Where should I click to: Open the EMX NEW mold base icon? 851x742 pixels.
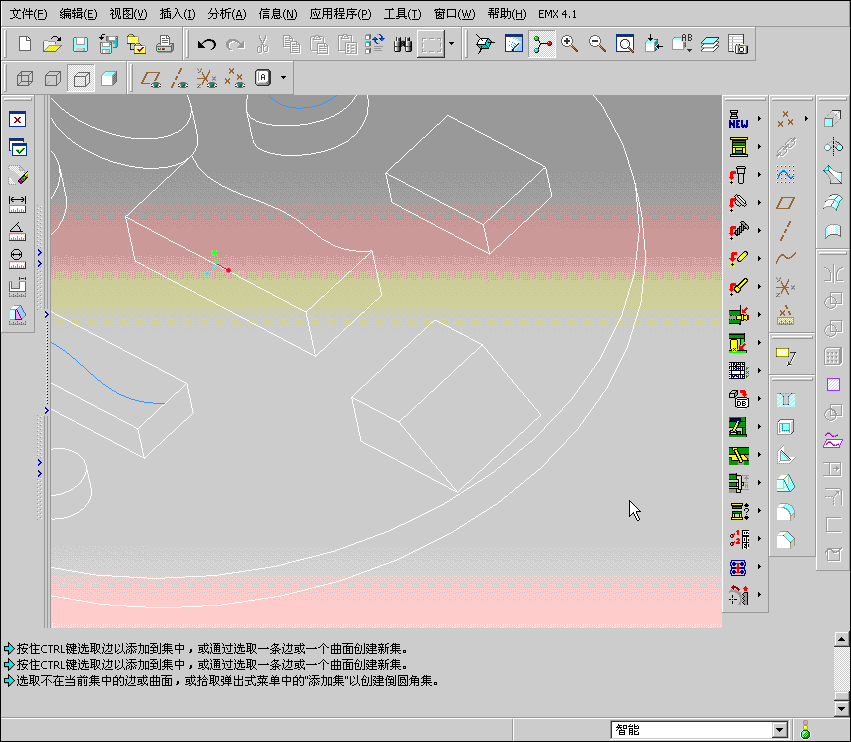tap(739, 119)
